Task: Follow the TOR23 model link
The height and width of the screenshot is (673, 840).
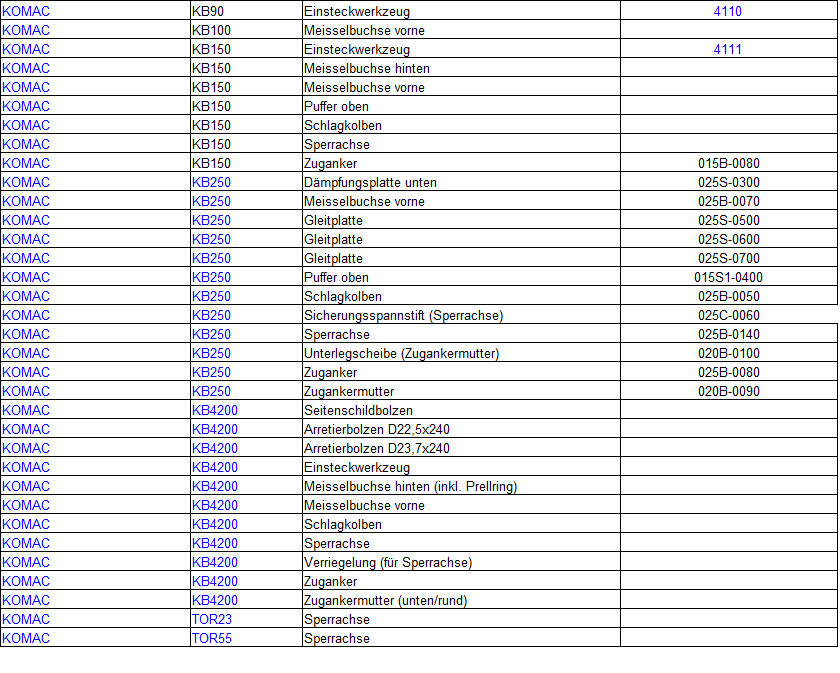Action: [x=212, y=619]
